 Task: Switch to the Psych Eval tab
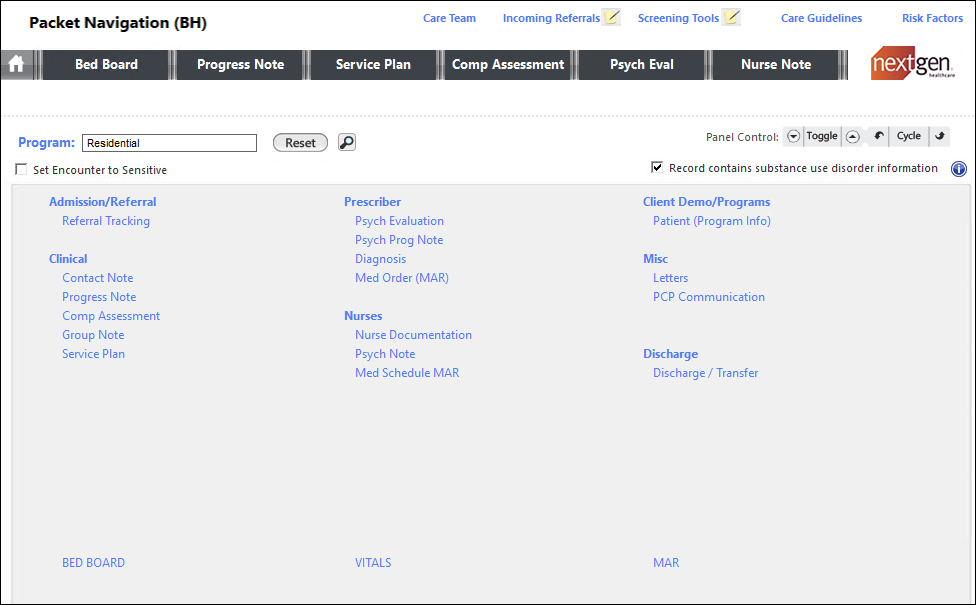click(x=641, y=64)
